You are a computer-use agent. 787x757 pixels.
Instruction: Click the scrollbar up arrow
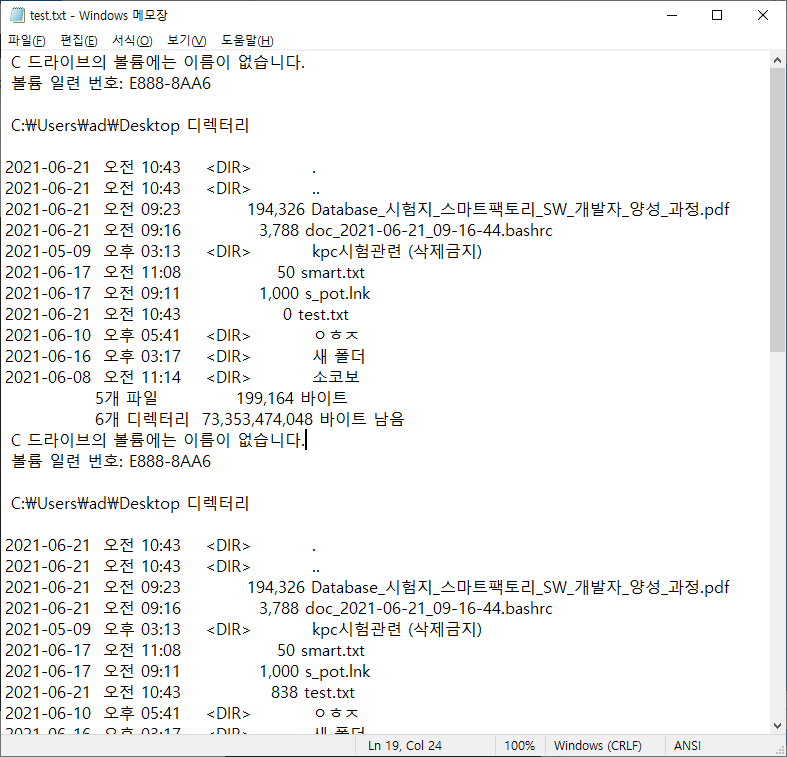click(777, 60)
